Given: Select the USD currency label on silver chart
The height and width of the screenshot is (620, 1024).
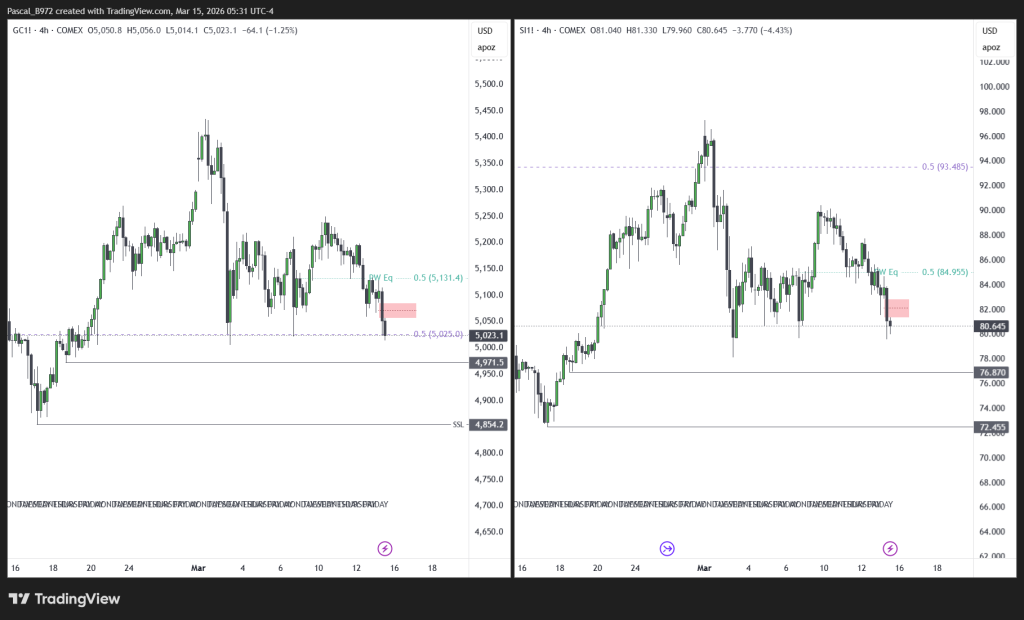Looking at the screenshot, I should click(990, 30).
